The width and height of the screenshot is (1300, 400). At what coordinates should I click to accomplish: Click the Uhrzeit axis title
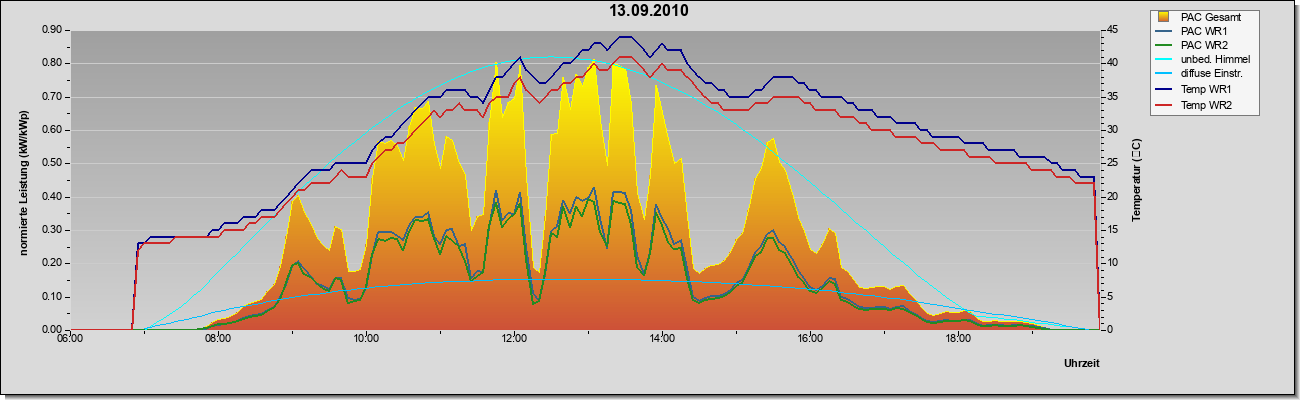tap(1081, 364)
